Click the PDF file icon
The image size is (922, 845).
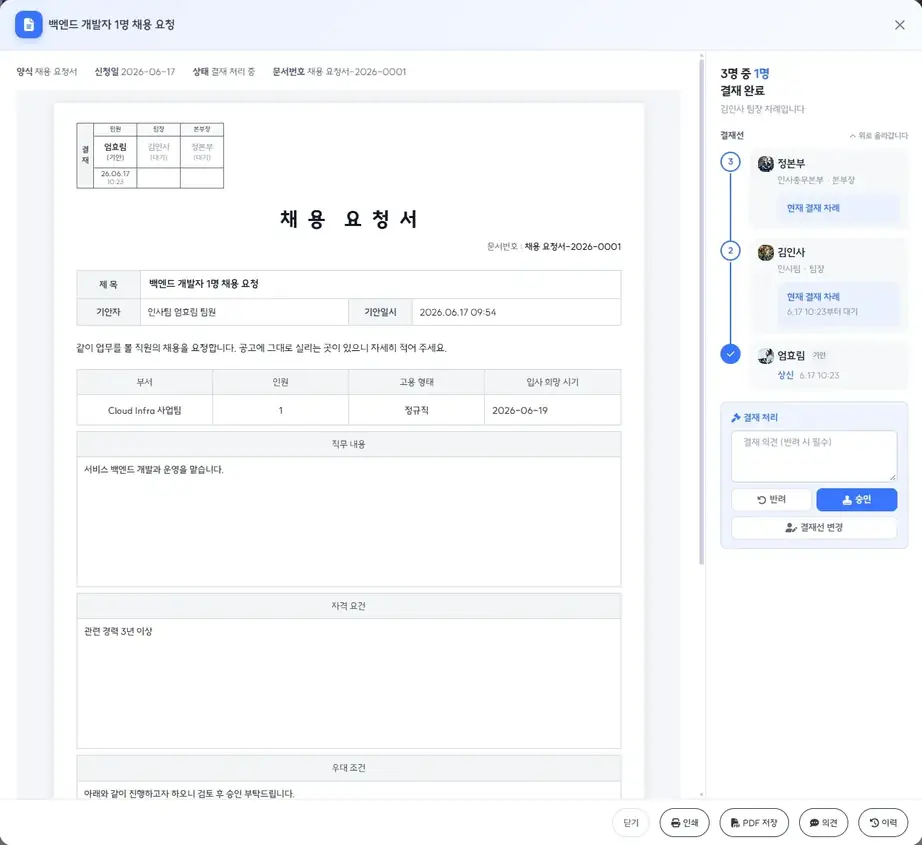click(735, 823)
